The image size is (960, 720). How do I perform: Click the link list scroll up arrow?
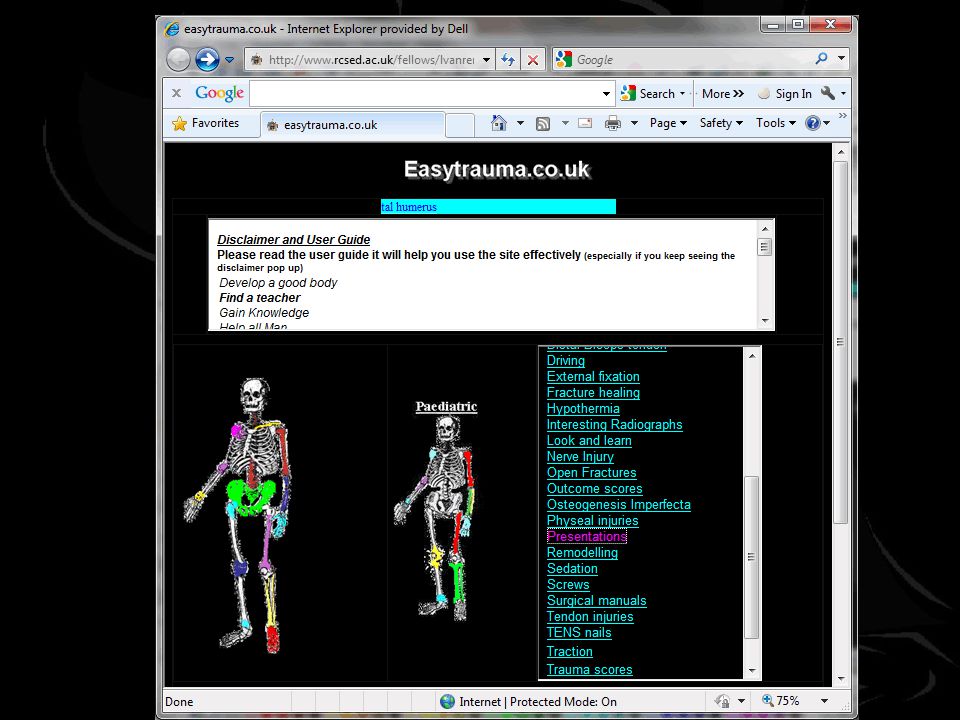point(752,355)
